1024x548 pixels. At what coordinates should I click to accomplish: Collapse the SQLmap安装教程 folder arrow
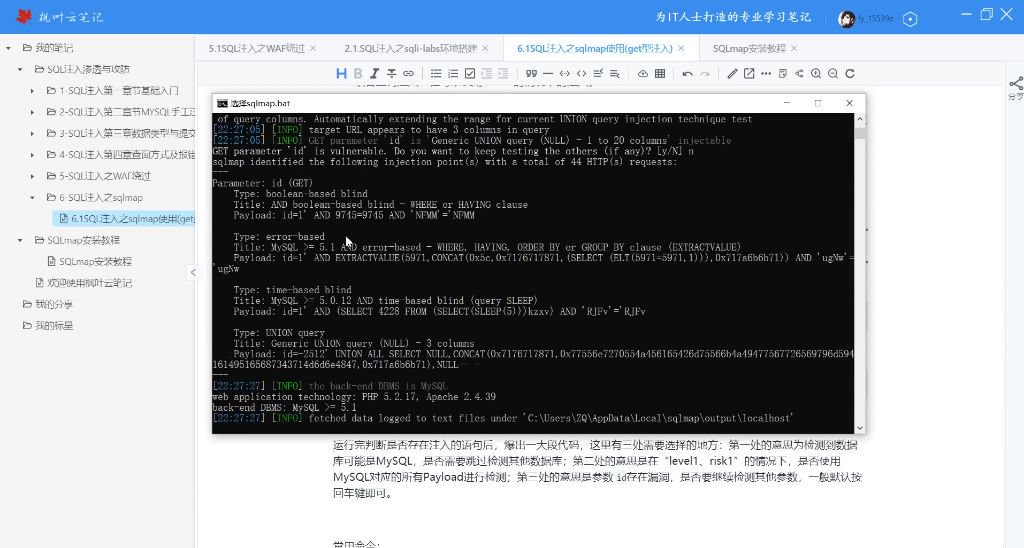[20, 240]
